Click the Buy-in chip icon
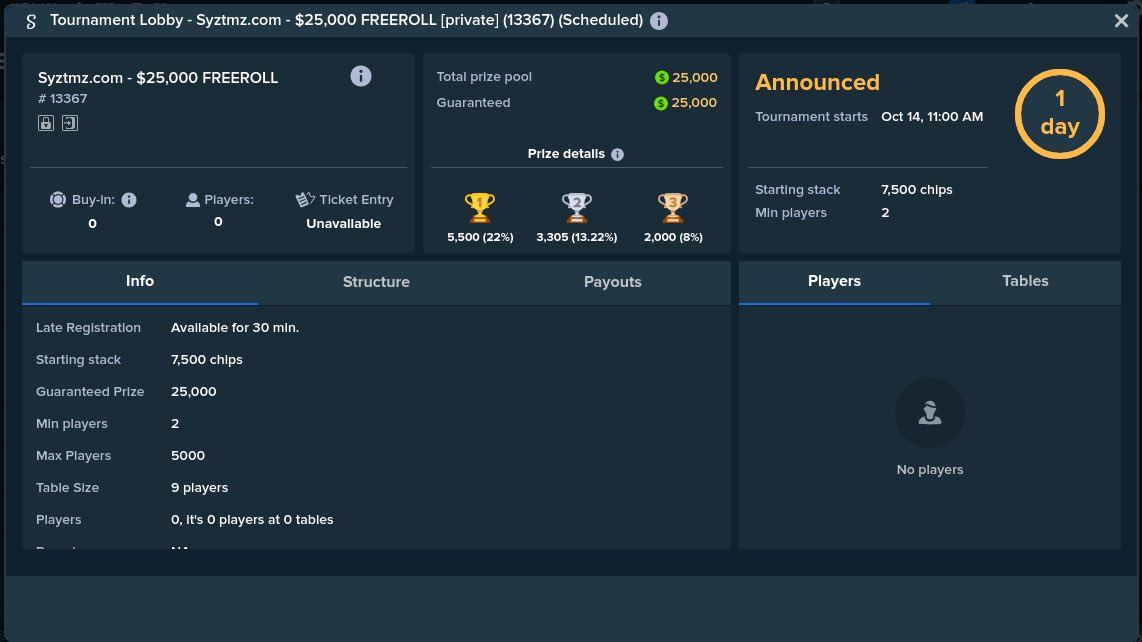1142x642 pixels. pyautogui.click(x=58, y=200)
